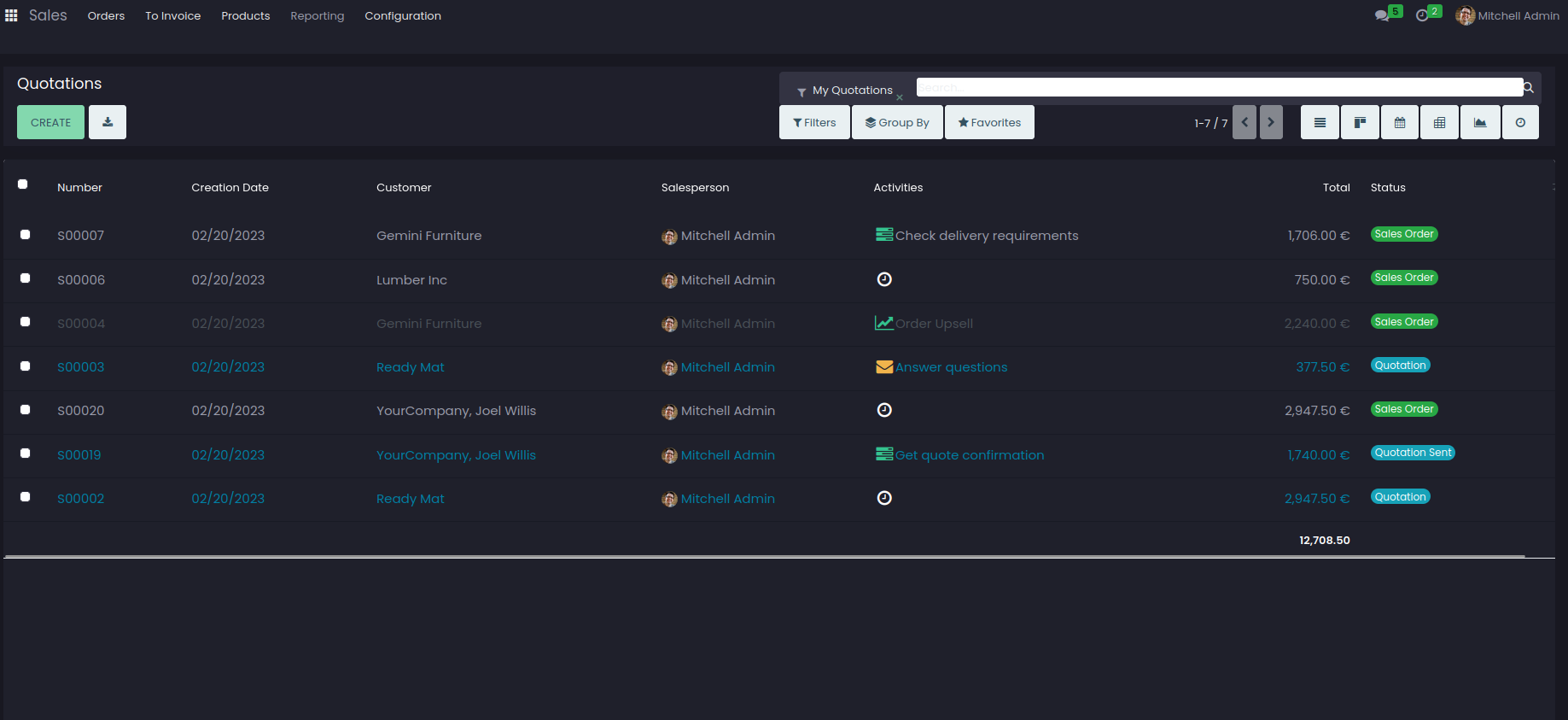
Task: Open the Activity view
Action: click(1520, 122)
